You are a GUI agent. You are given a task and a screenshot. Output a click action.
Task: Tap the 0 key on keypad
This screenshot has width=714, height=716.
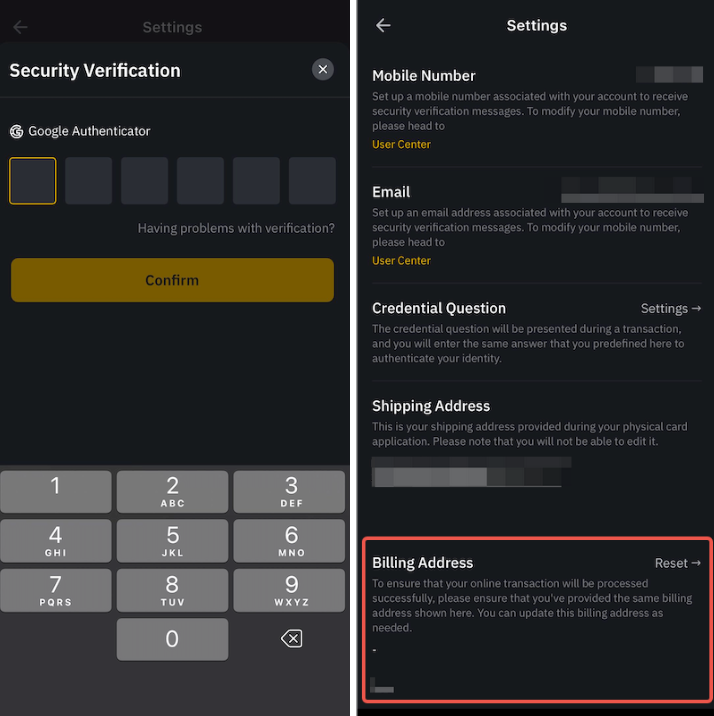point(172,639)
